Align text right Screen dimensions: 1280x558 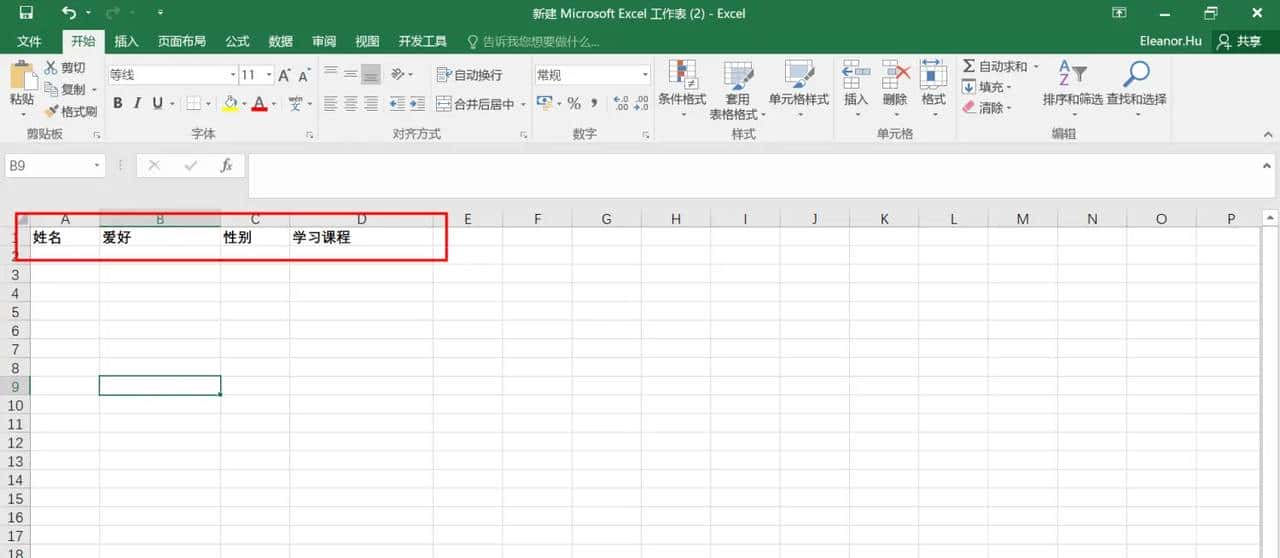tap(371, 103)
